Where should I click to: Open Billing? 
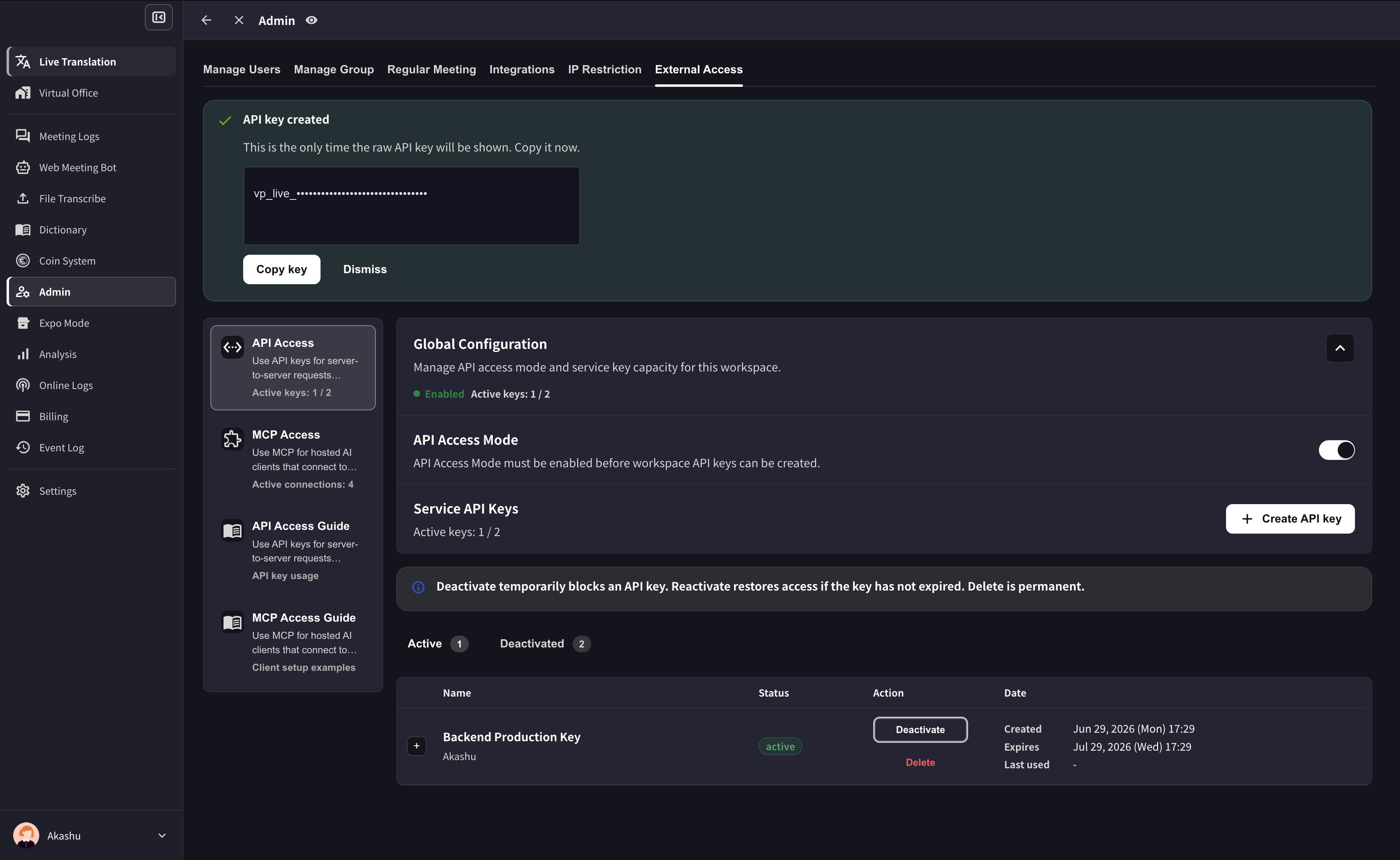[91, 416]
